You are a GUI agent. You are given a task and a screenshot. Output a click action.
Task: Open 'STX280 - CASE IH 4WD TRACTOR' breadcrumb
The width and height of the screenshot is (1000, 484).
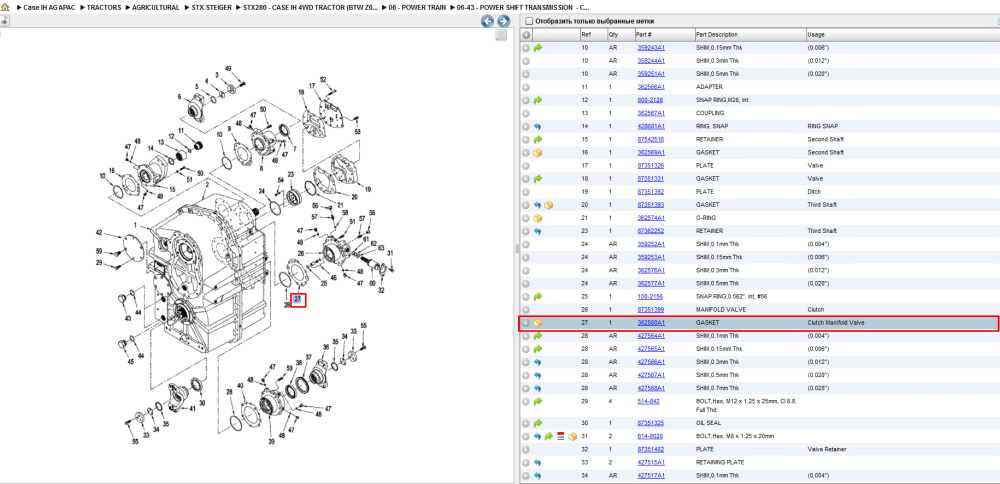(311, 8)
